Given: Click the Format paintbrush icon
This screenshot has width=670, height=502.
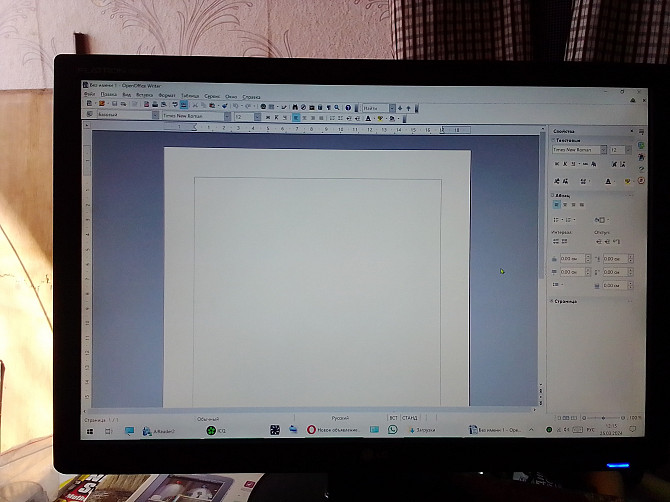Looking at the screenshot, I should tap(225, 106).
